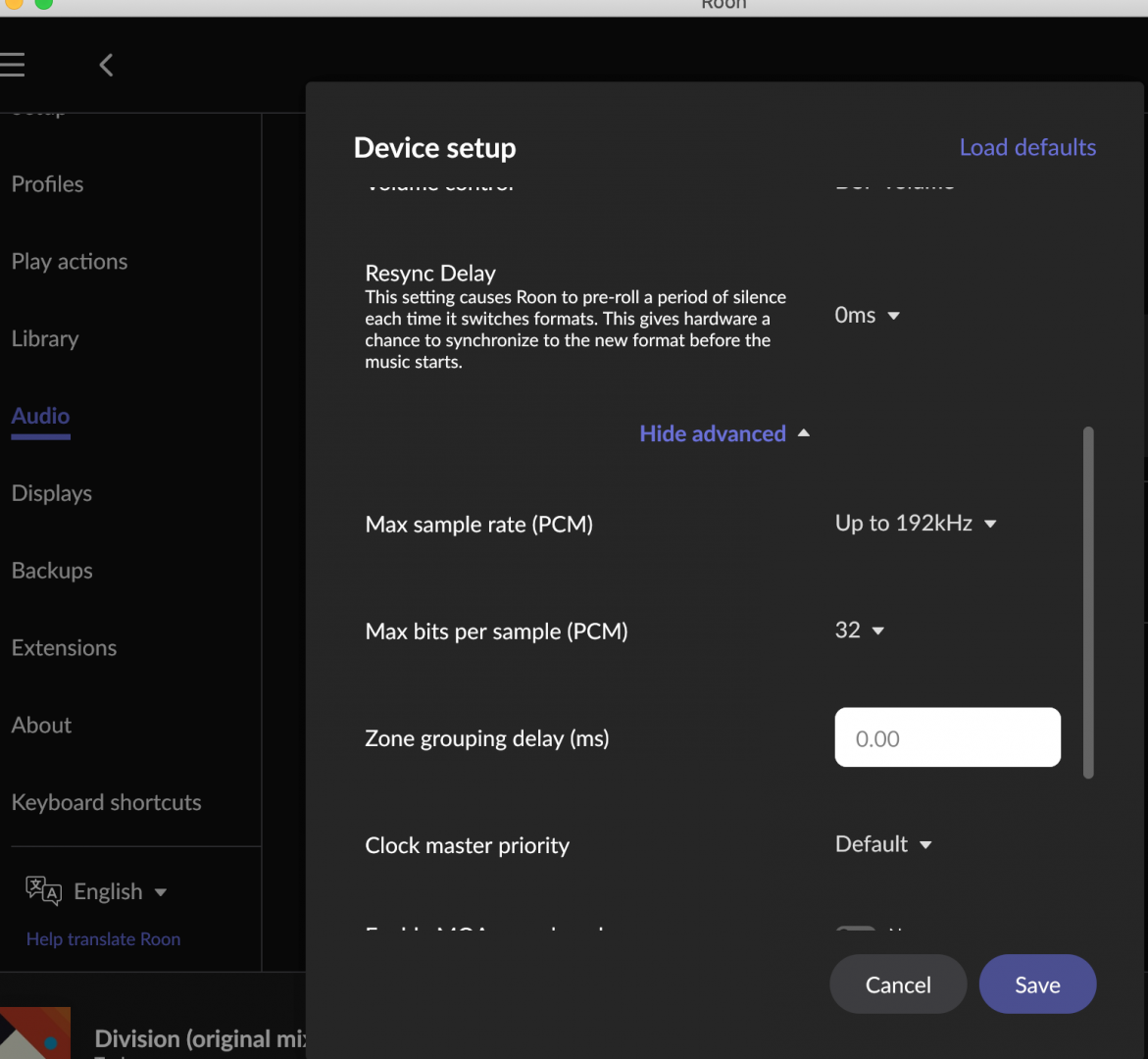This screenshot has width=1148, height=1059.
Task: Click the now playing album thumbnail
Action: click(35, 1034)
